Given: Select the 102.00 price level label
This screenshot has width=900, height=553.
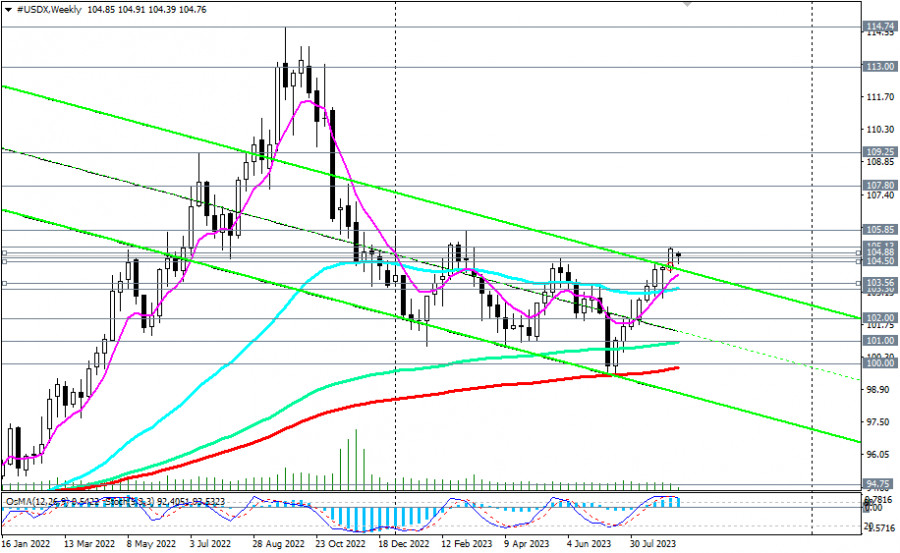Looking at the screenshot, I should [x=880, y=318].
